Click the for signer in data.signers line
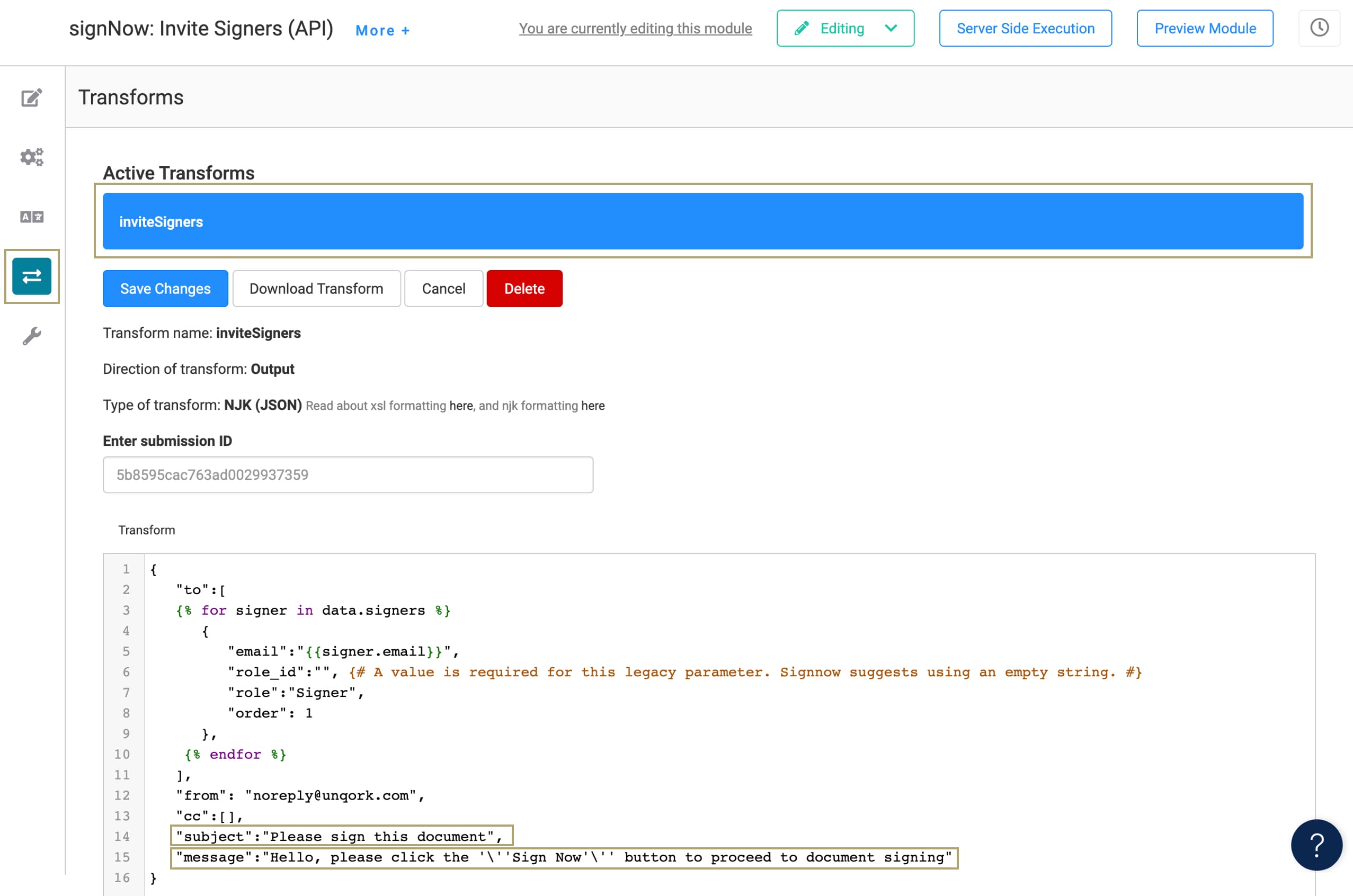The image size is (1353, 896). tap(313, 610)
